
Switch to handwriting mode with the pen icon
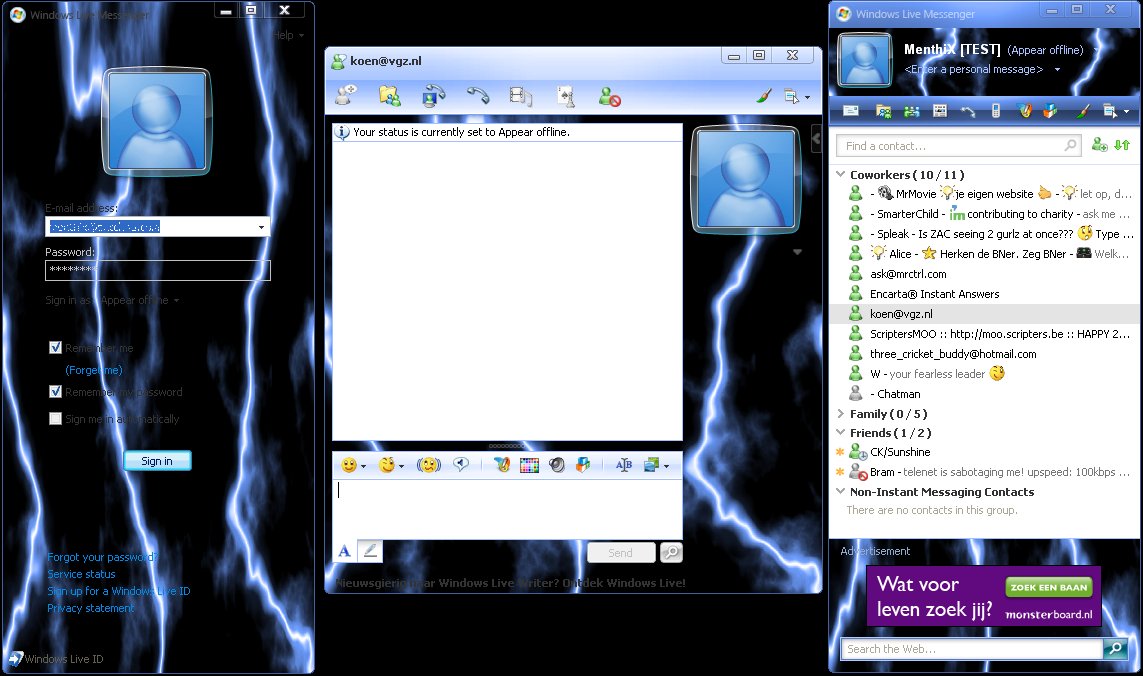pos(370,551)
